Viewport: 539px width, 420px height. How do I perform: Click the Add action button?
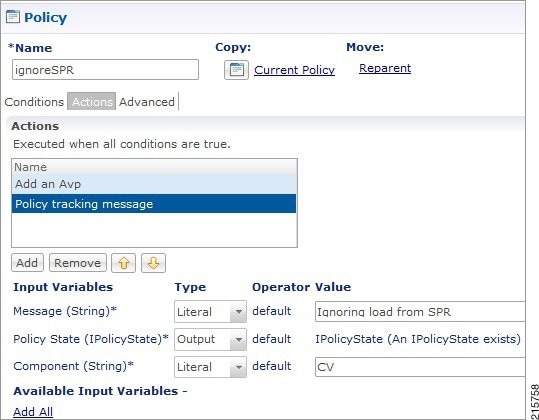27,263
